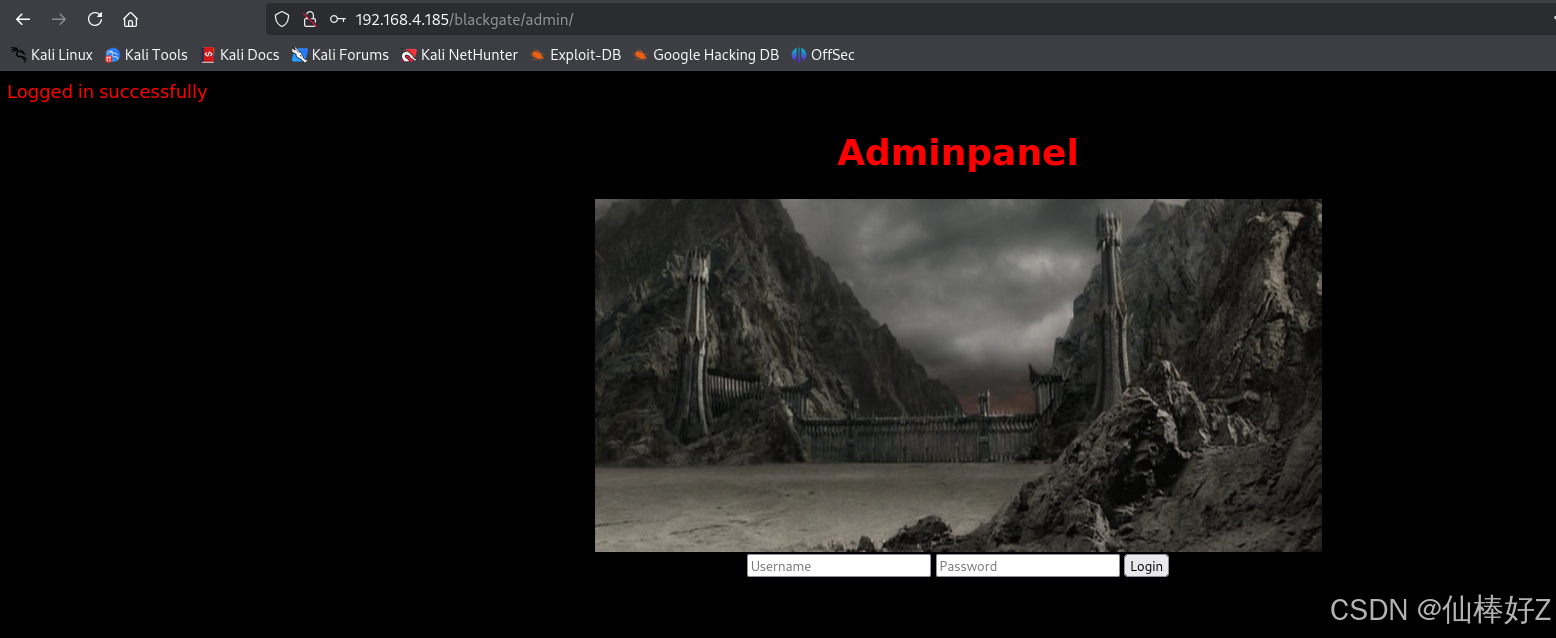The image size is (1556, 638).
Task: Click the insecure connection padlock icon
Action: [x=310, y=19]
